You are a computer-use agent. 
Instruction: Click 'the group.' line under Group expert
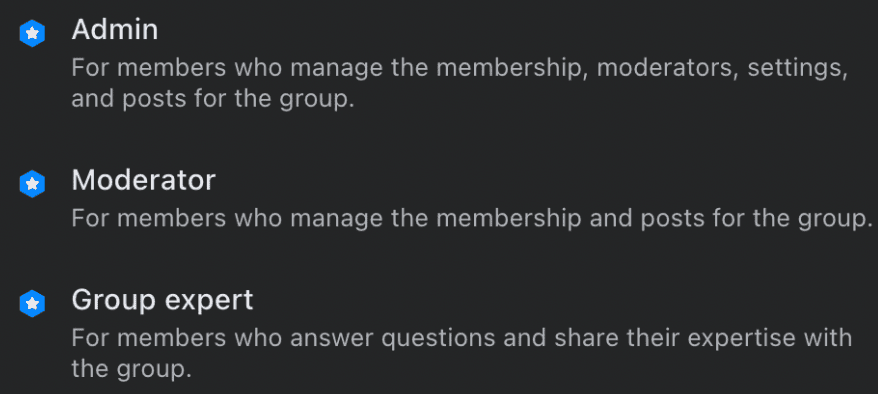(132, 369)
